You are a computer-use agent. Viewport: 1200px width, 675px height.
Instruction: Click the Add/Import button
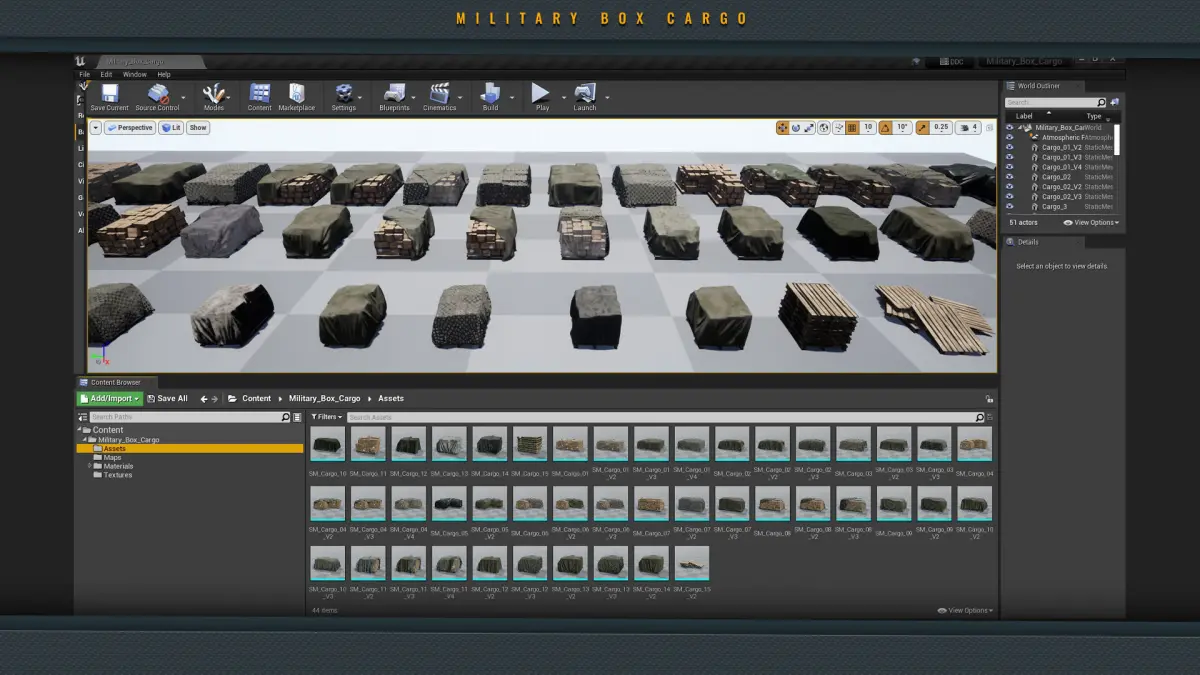109,398
